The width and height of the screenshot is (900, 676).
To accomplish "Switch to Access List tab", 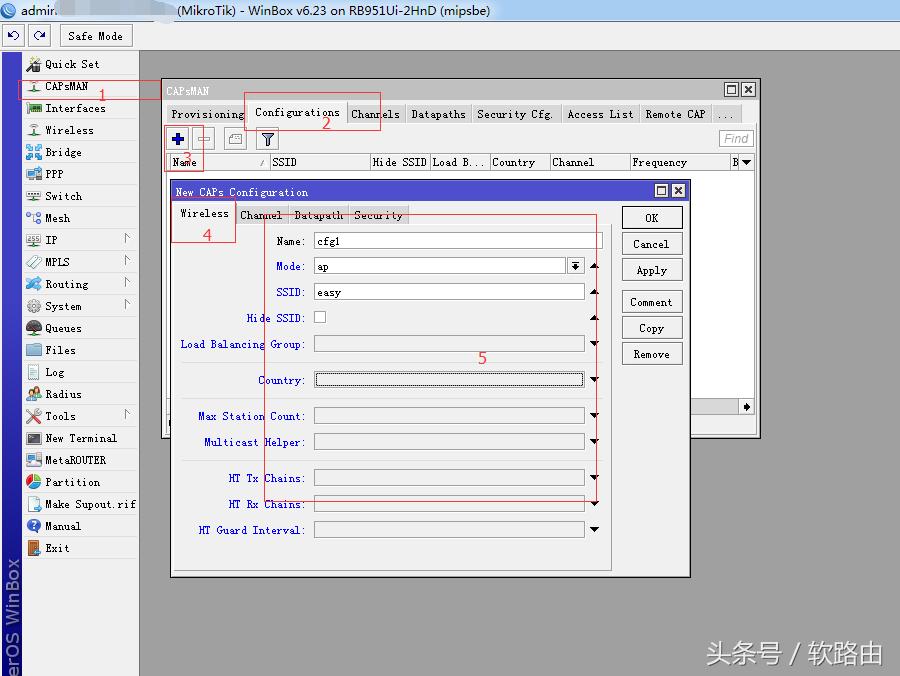I will pos(600,114).
